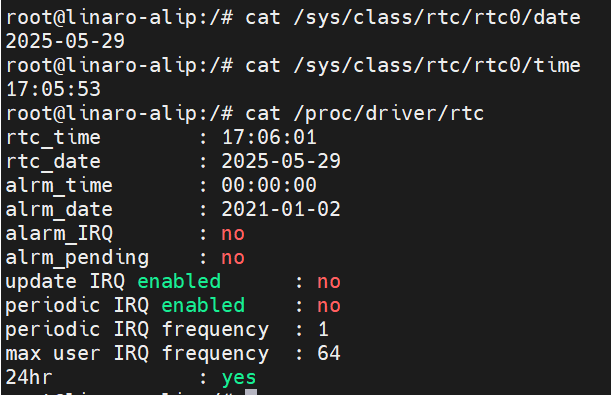The image size is (611, 395).
Task: Click the alrm_time value 00:00:00
Action: point(269,185)
